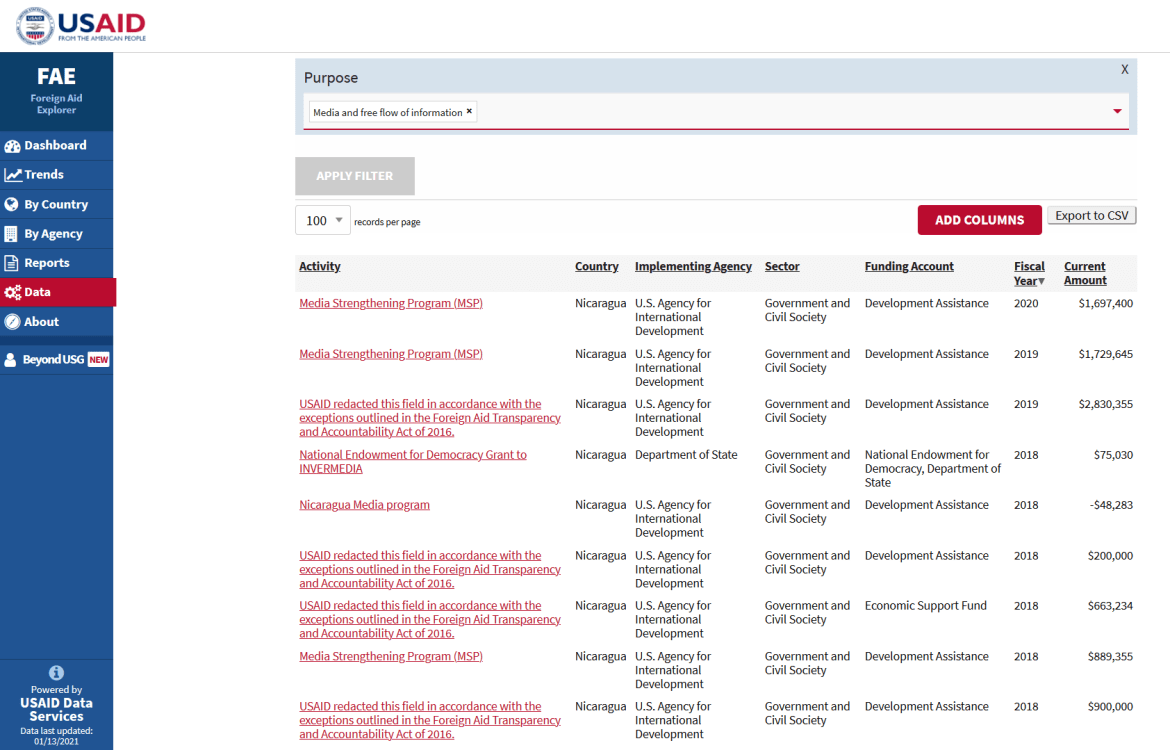Screen dimensions: 1170x750
Task: Sort by Current Amount column header
Action: pyautogui.click(x=1085, y=273)
